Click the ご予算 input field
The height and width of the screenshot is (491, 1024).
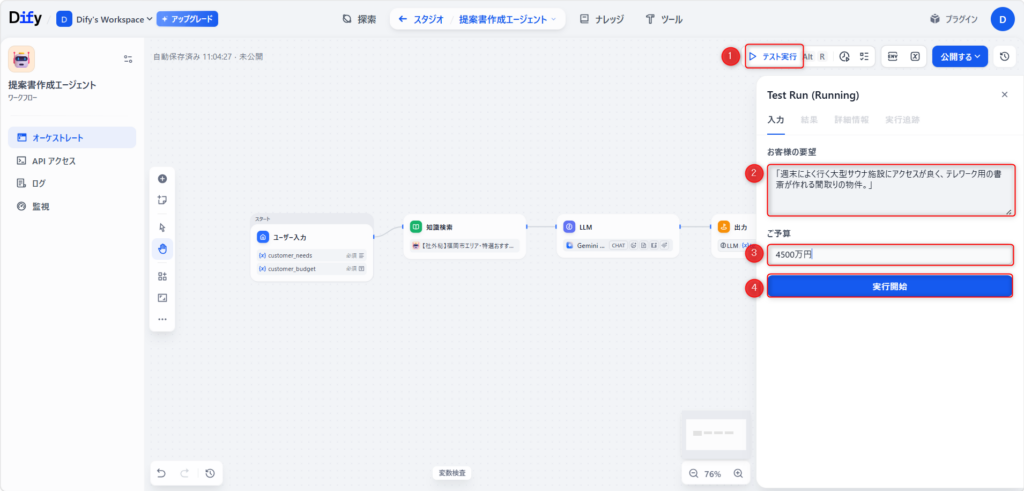(x=890, y=254)
